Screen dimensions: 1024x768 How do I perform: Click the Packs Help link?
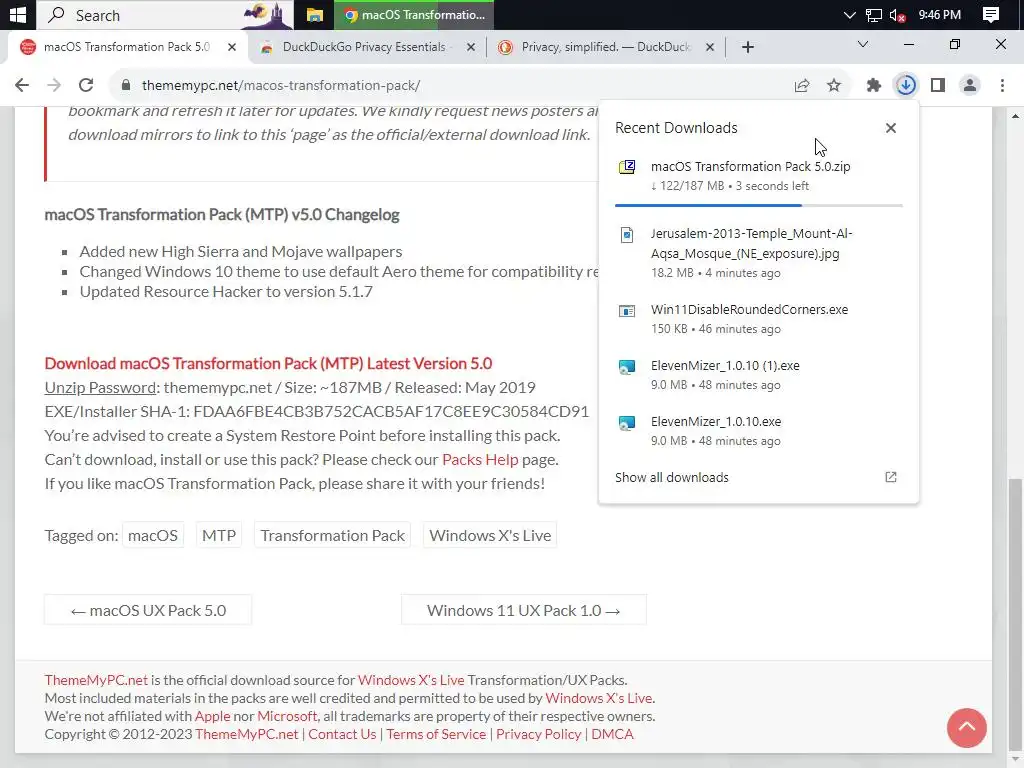point(480,459)
